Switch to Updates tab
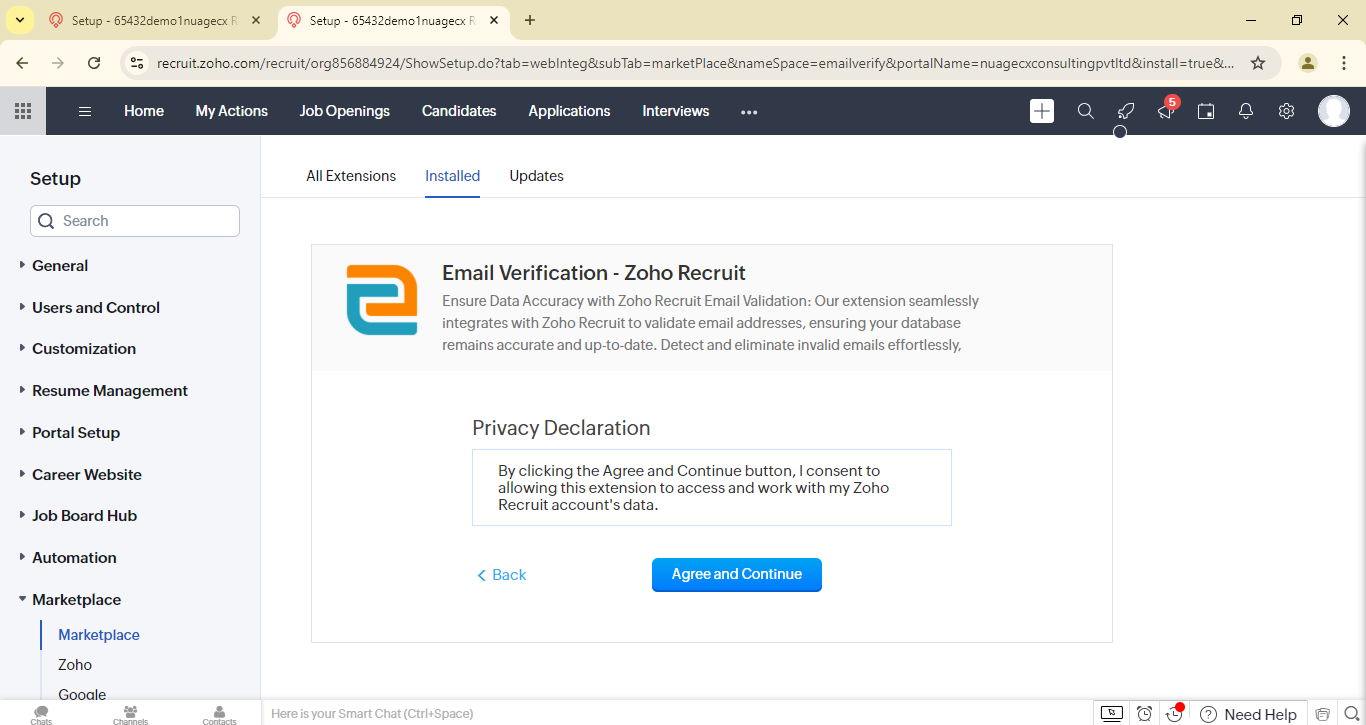This screenshot has width=1366, height=725. [537, 176]
